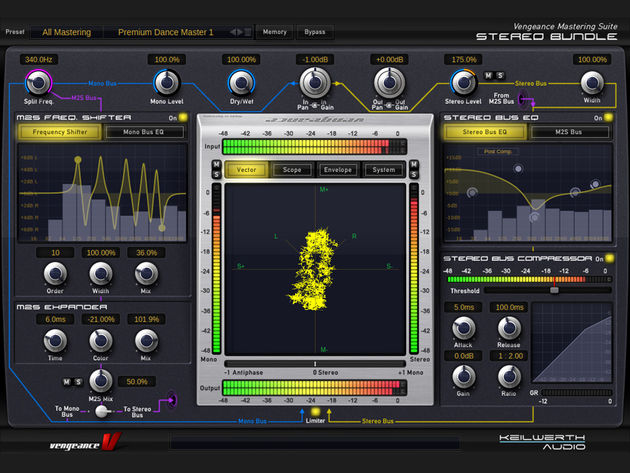Click the Threshold slider handle

pos(554,290)
